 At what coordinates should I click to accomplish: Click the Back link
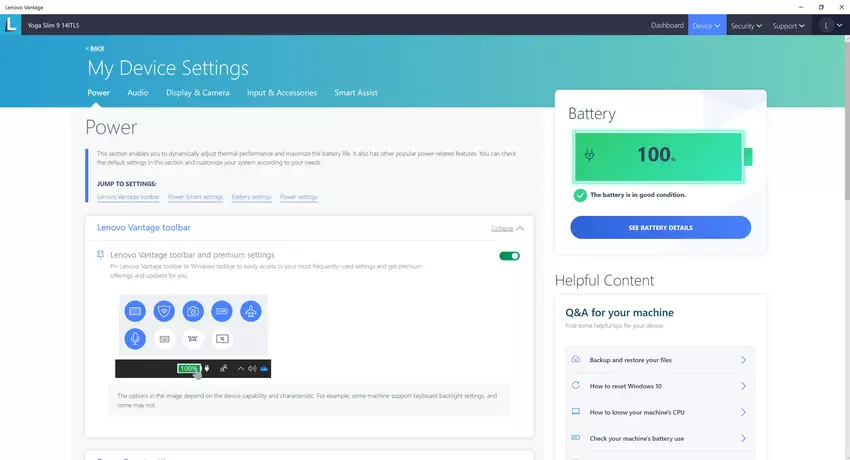[95, 48]
